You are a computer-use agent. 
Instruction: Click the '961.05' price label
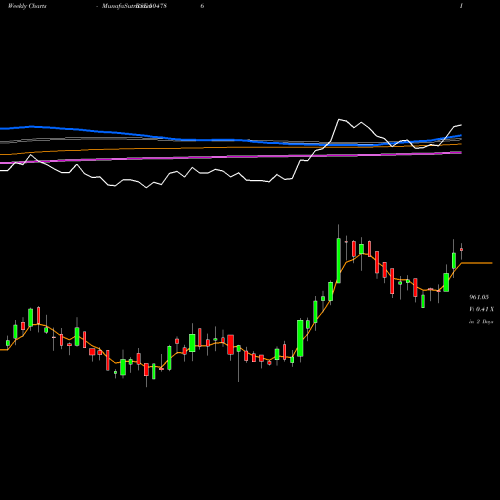coord(479,297)
